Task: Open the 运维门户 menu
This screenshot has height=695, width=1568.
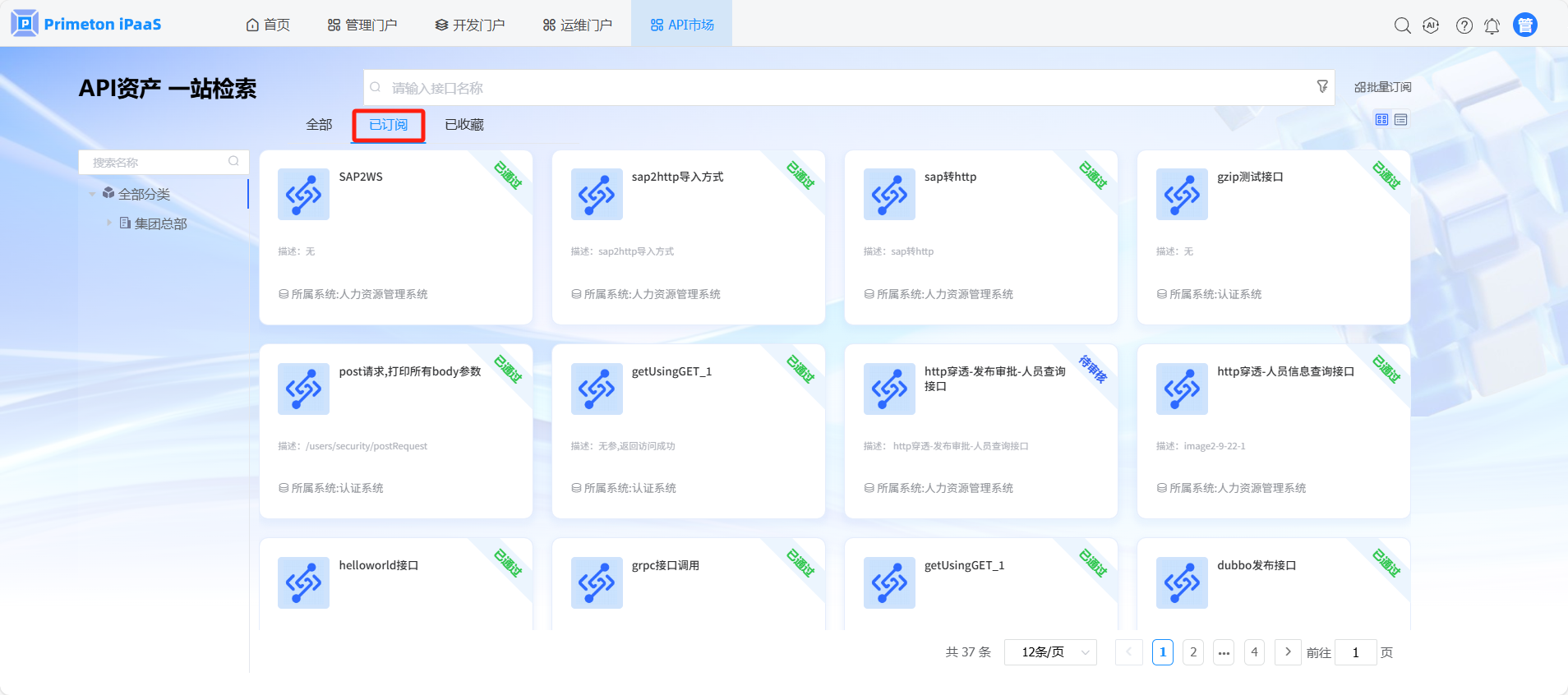Action: click(577, 25)
